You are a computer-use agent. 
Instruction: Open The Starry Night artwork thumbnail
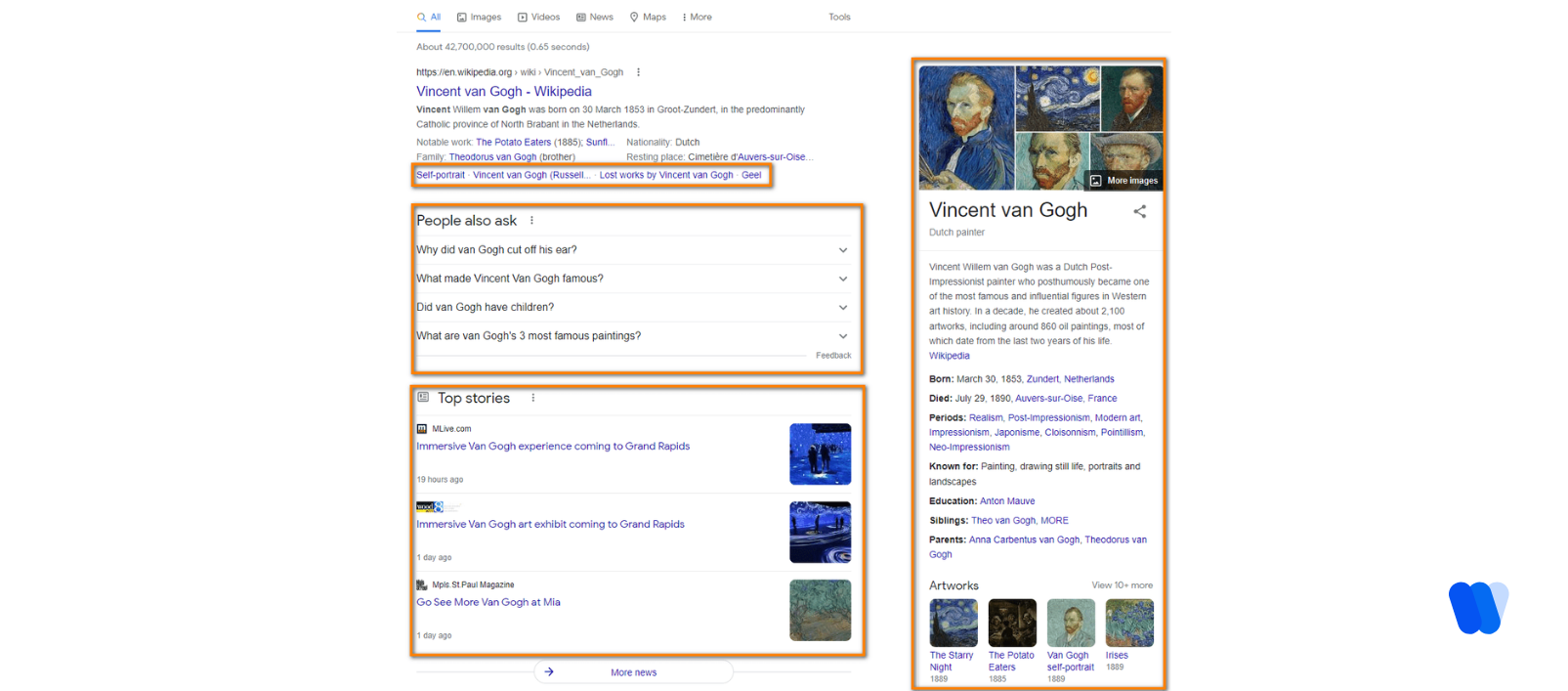click(x=954, y=624)
